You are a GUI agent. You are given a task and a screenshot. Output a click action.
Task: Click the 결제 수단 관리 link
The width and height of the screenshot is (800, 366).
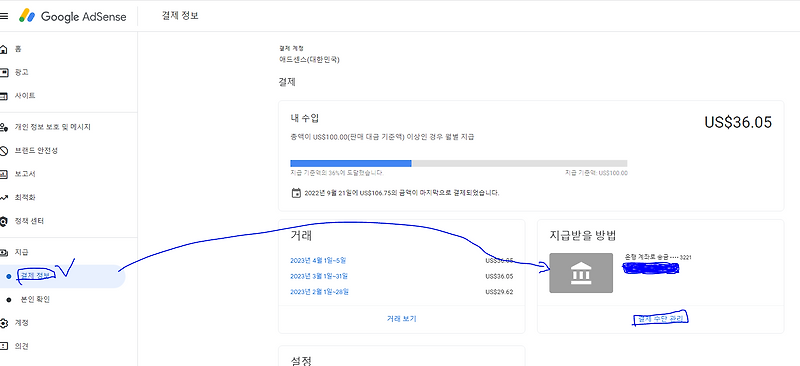pyautogui.click(x=661, y=319)
